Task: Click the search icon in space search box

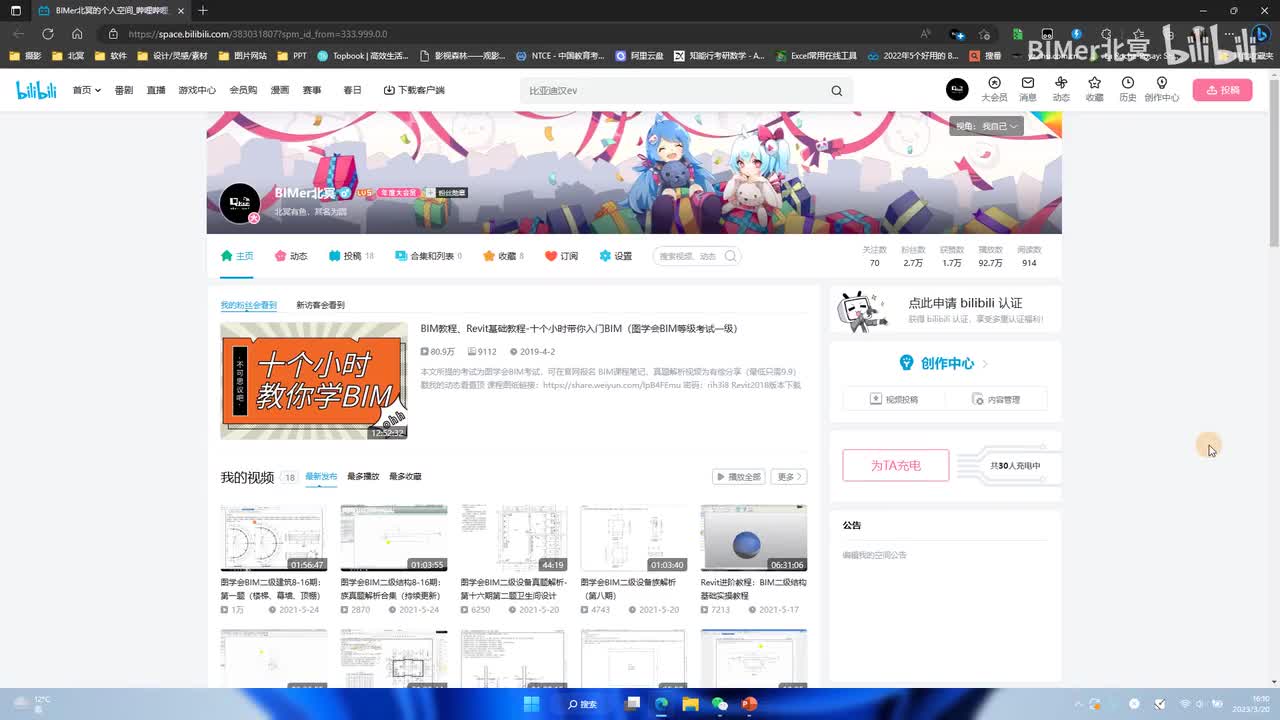Action: (x=730, y=256)
